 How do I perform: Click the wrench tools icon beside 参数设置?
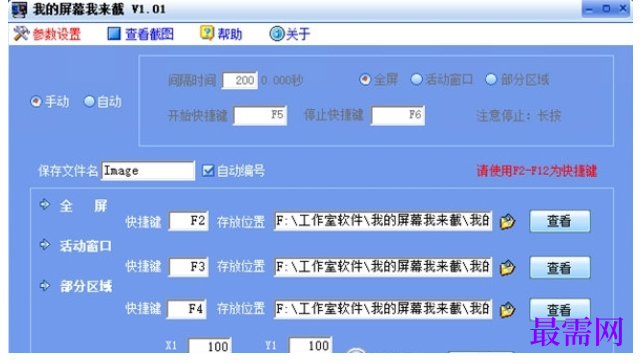21,34
